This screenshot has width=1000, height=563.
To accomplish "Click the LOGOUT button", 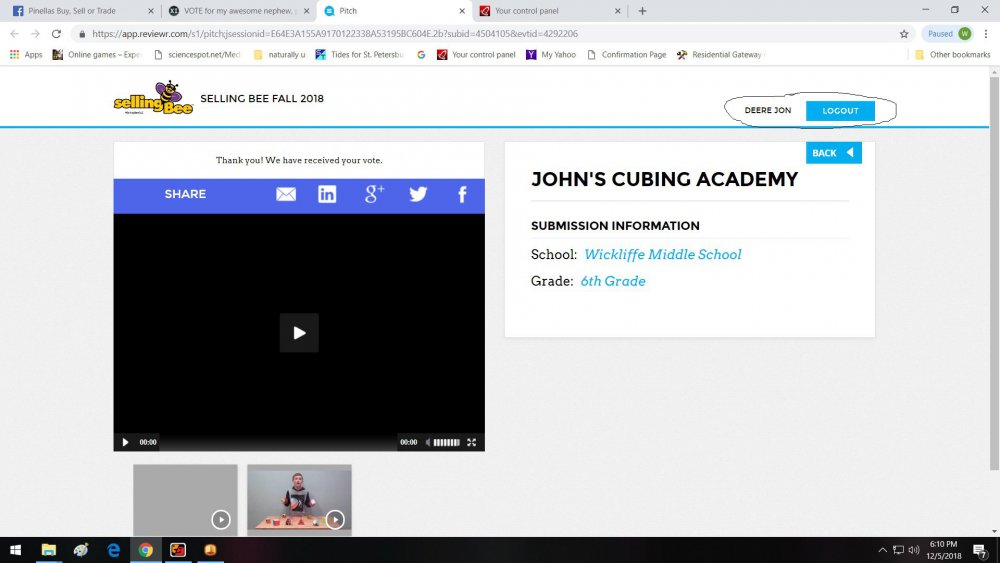I will point(840,111).
